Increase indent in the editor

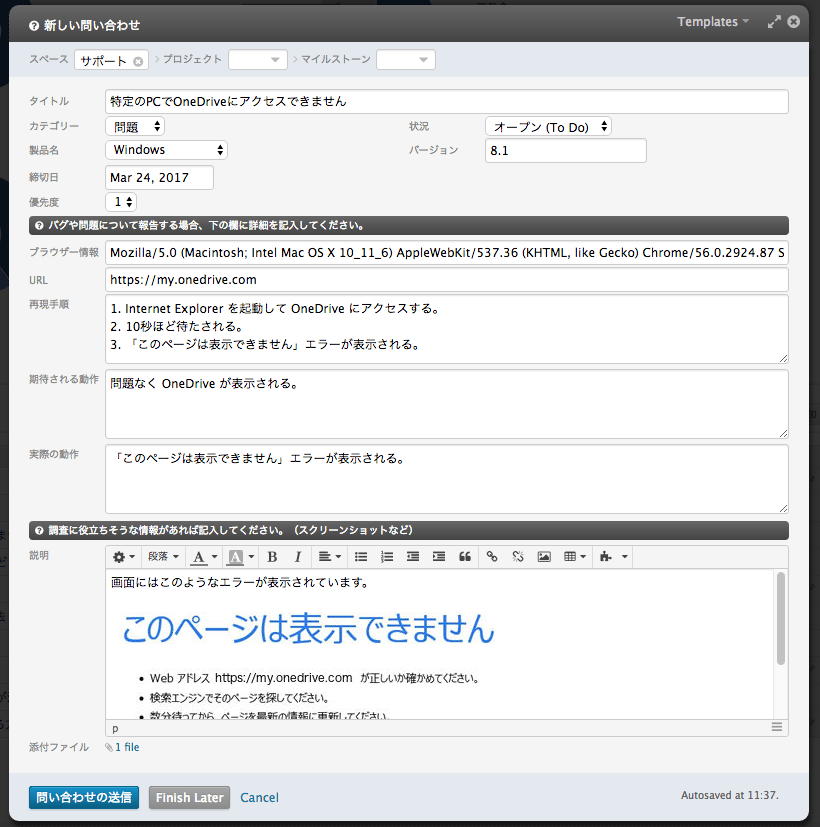click(439, 557)
